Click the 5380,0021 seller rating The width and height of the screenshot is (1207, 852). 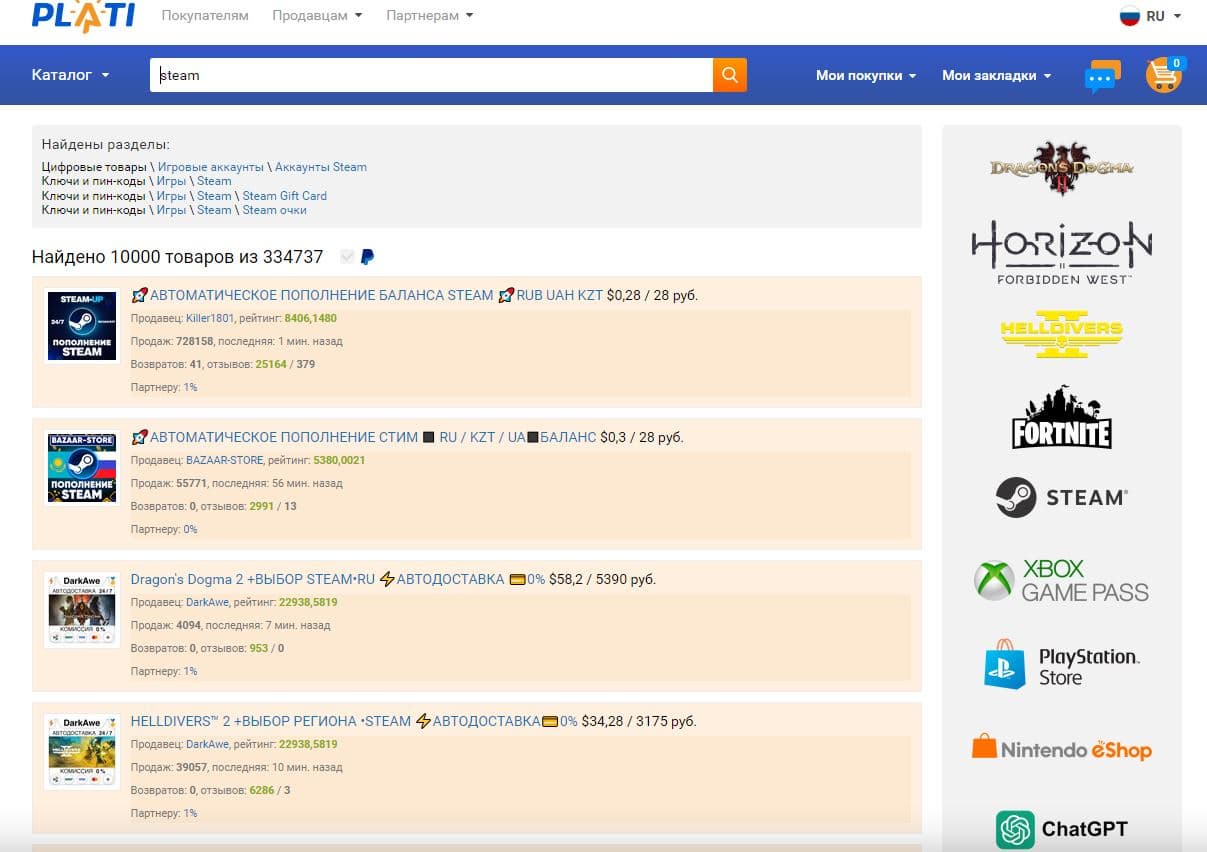coord(339,460)
